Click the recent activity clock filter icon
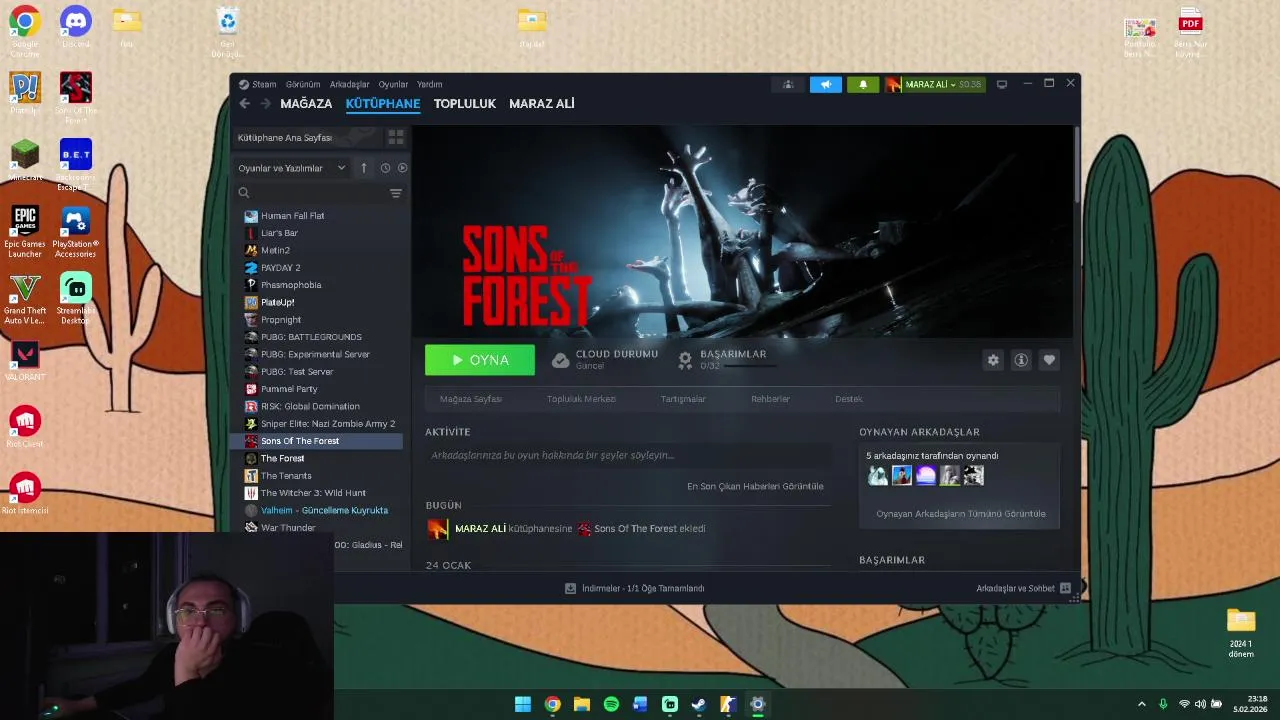Viewport: 1280px width, 720px height. [385, 168]
